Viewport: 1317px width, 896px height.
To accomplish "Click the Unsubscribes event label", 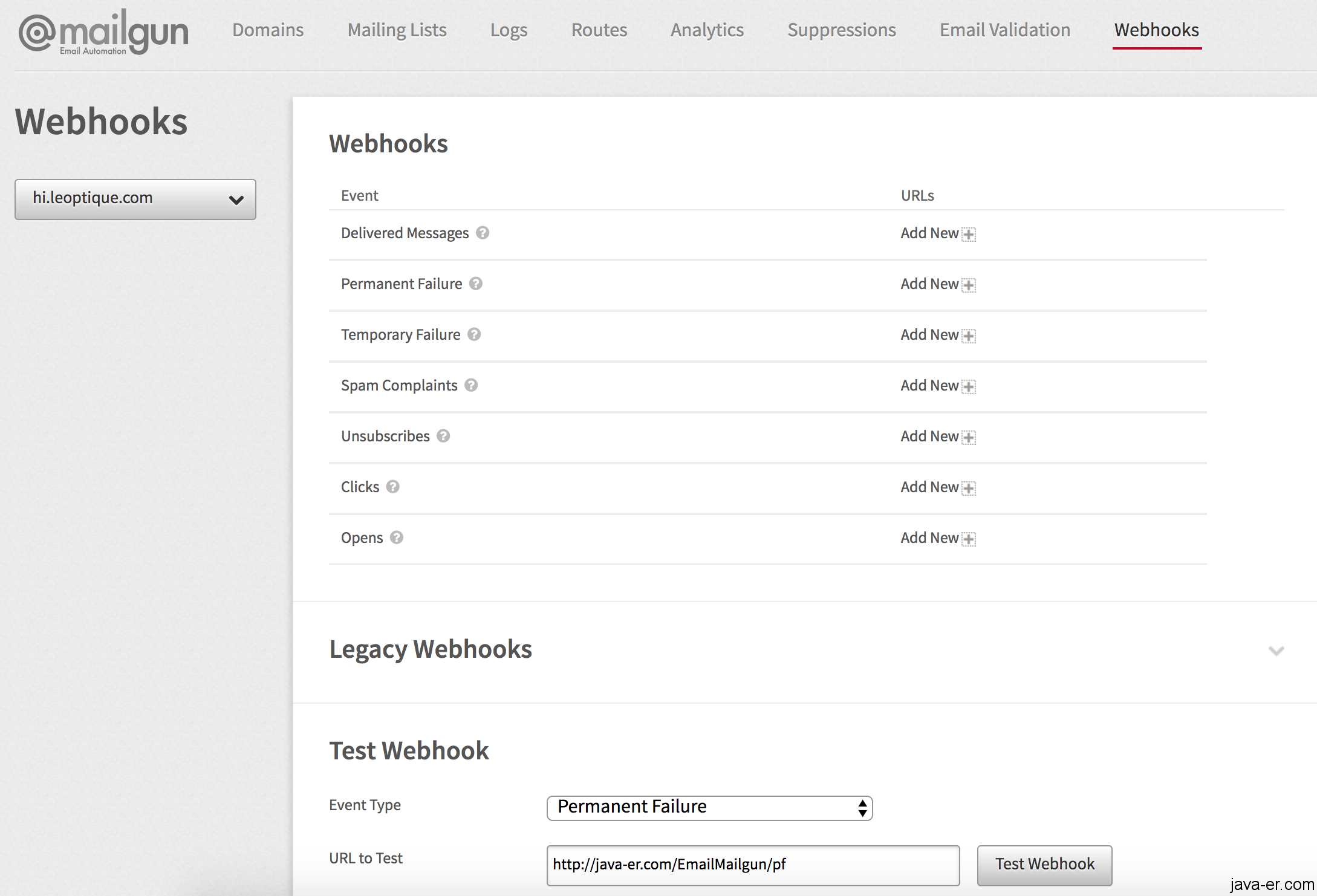I will click(x=385, y=436).
